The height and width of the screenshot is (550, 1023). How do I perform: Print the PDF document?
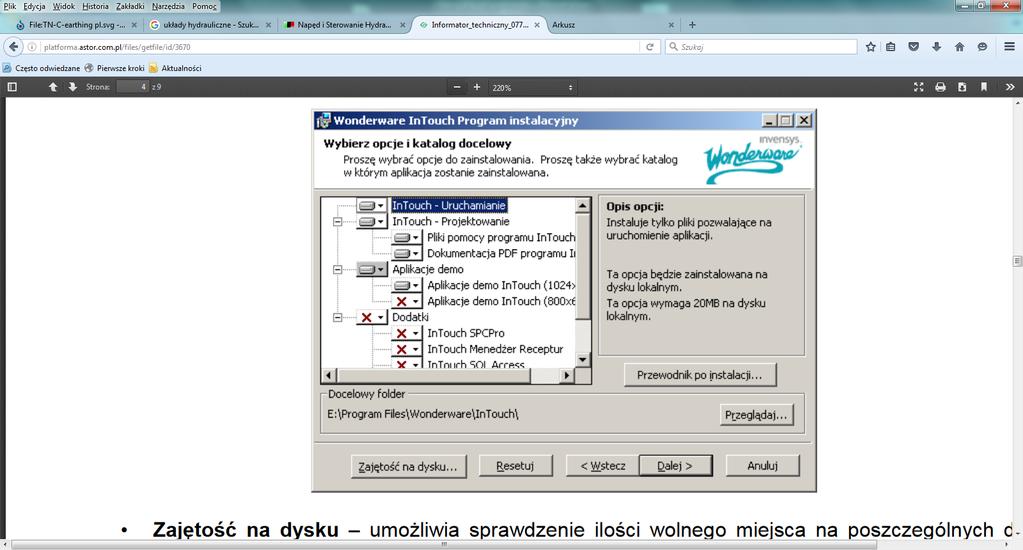coord(940,87)
